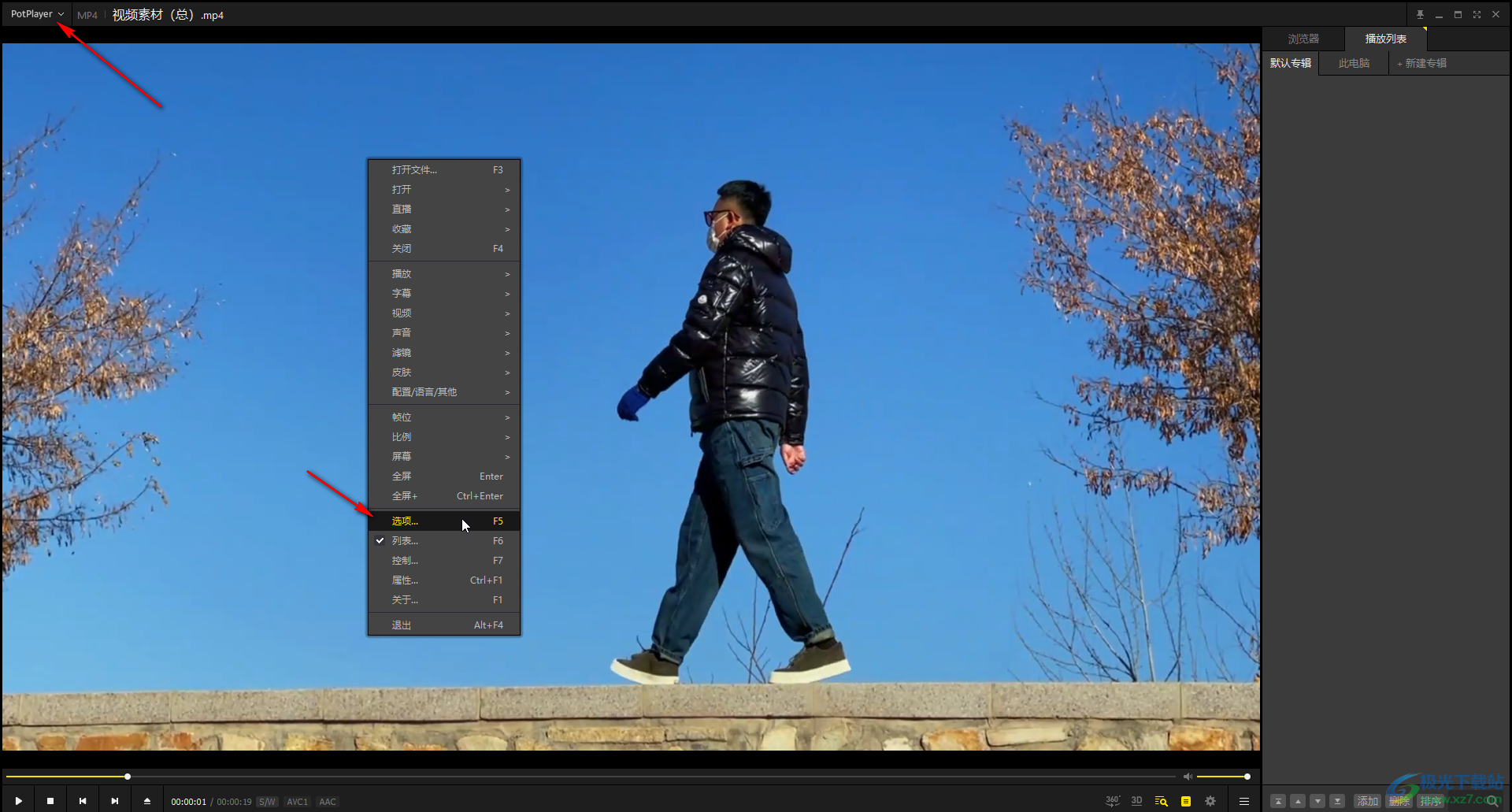This screenshot has height=812, width=1512.
Task: Start playback with the play button
Action: (x=18, y=801)
